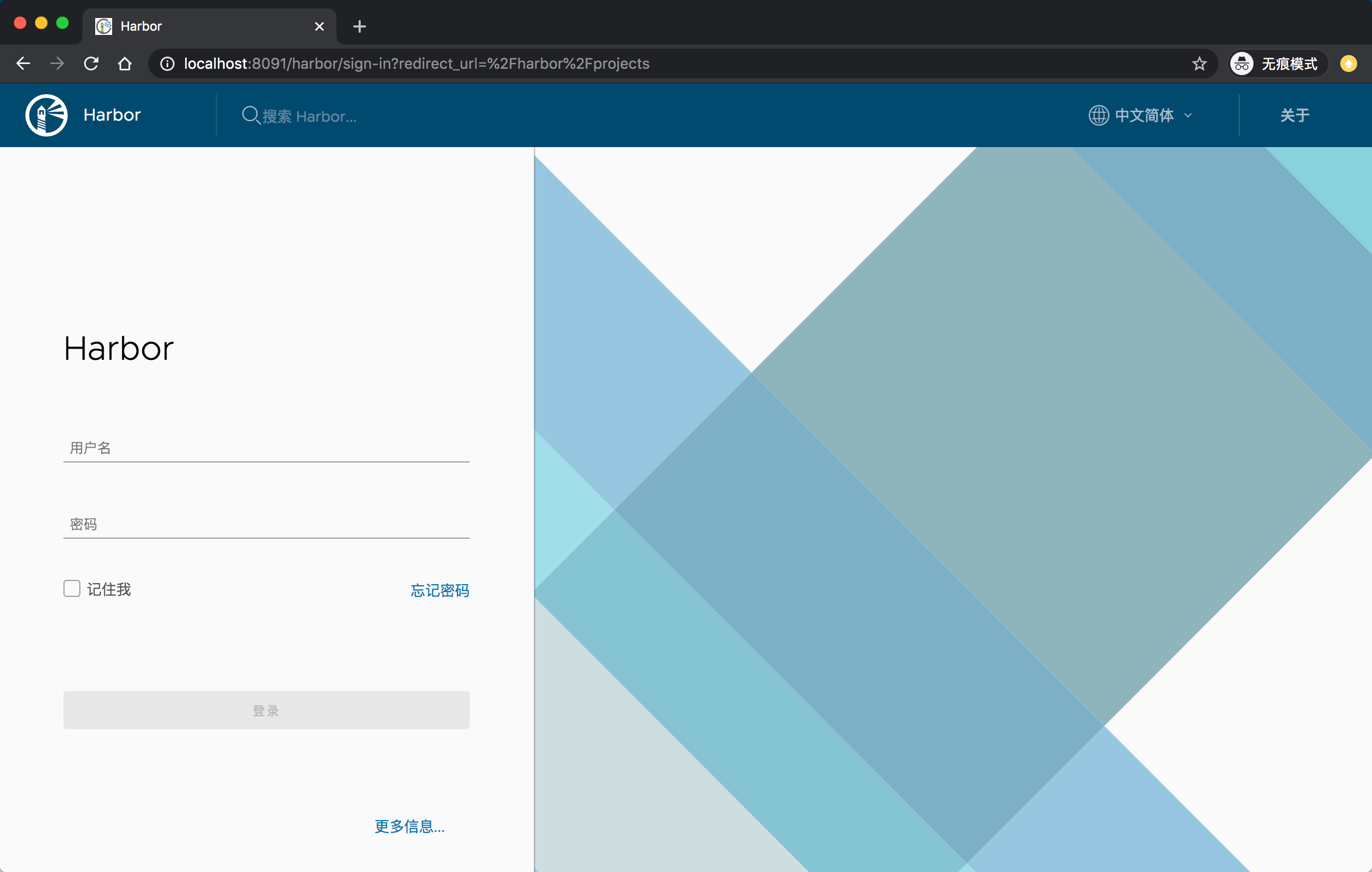Viewport: 1372px width, 872px height.
Task: Focus the 用户名 input field
Action: (266, 448)
